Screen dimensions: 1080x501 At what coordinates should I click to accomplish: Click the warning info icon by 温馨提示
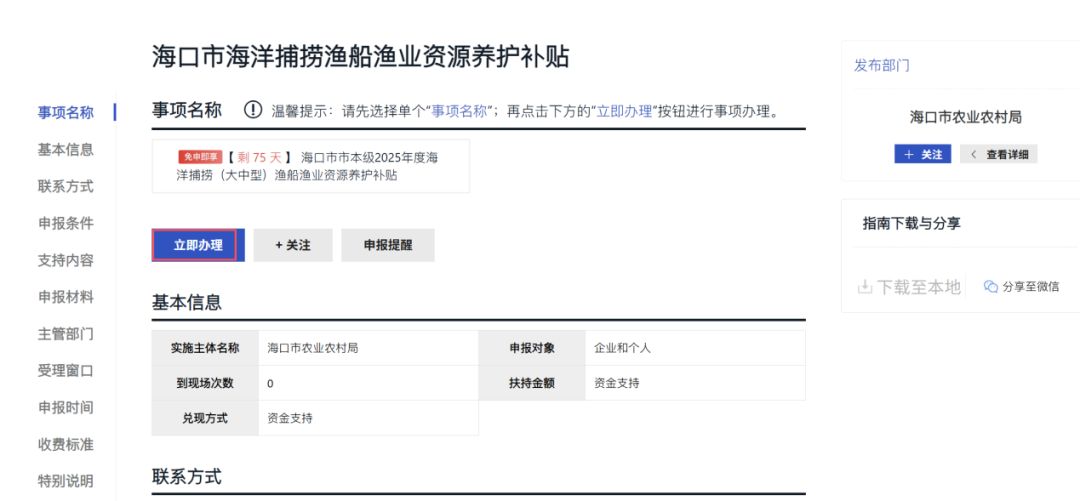tap(253, 110)
